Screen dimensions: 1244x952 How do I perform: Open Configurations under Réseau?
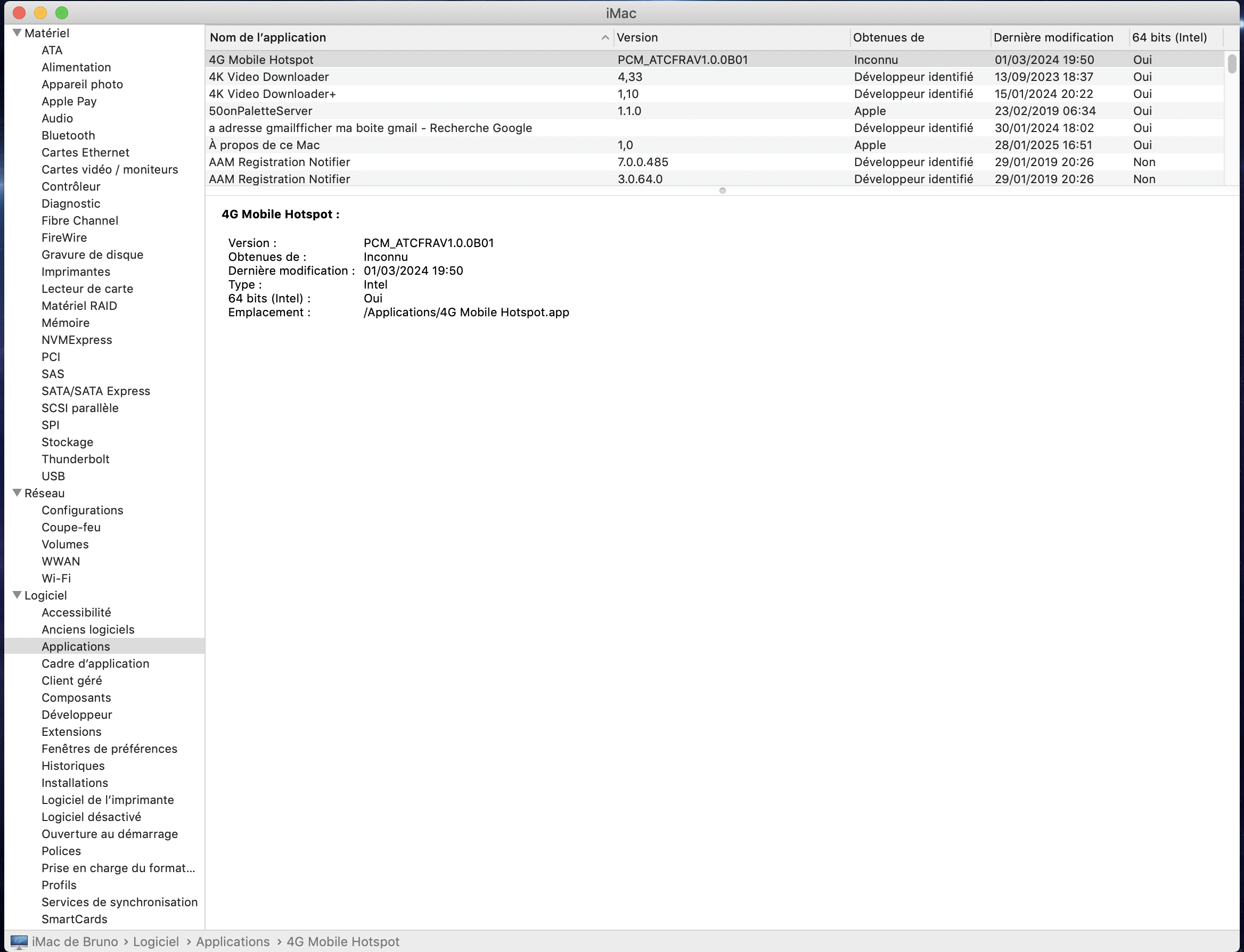[82, 510]
